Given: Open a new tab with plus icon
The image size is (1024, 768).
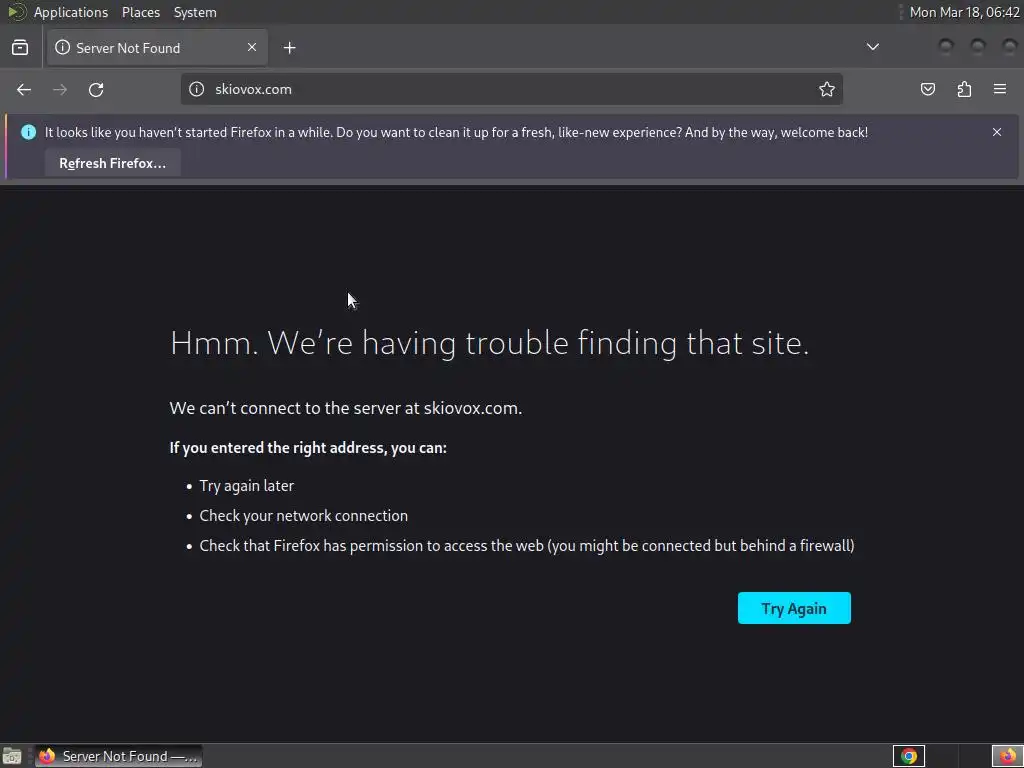Looking at the screenshot, I should [290, 48].
